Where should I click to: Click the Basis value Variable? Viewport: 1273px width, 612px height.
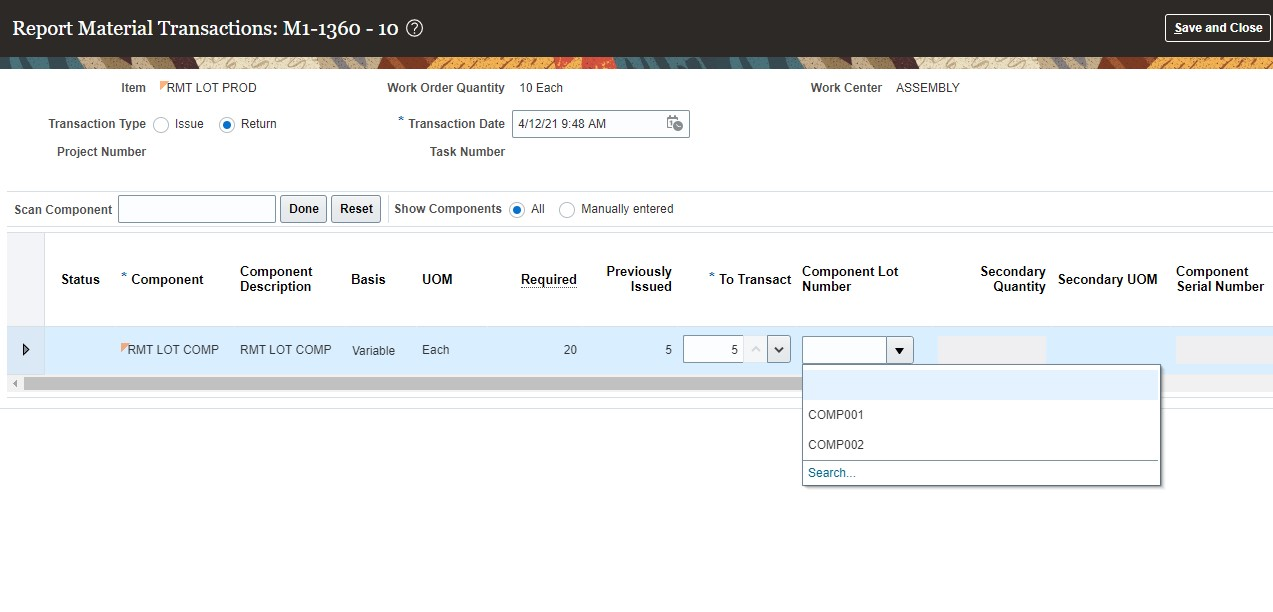[373, 351]
